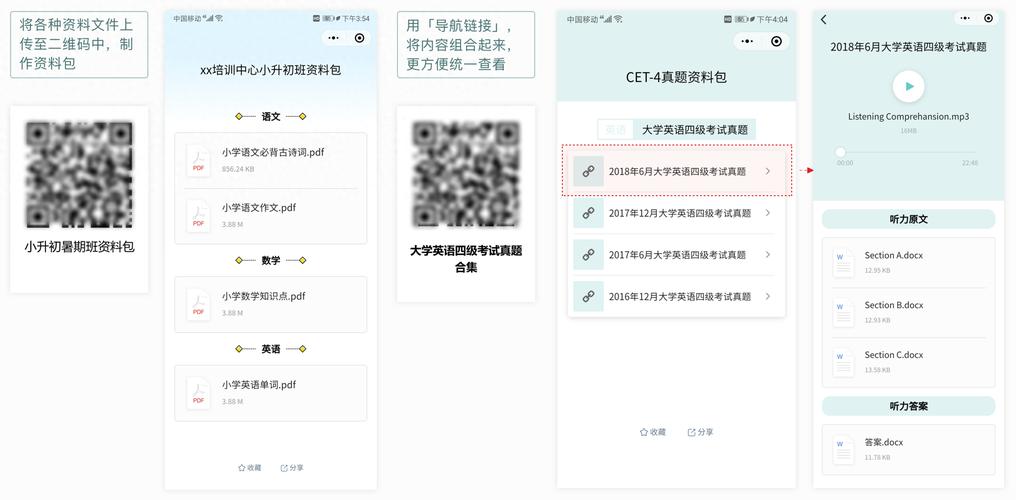
Task: Tap the PDF icon beside 小学数学知识点.pdf
Action: (198, 304)
